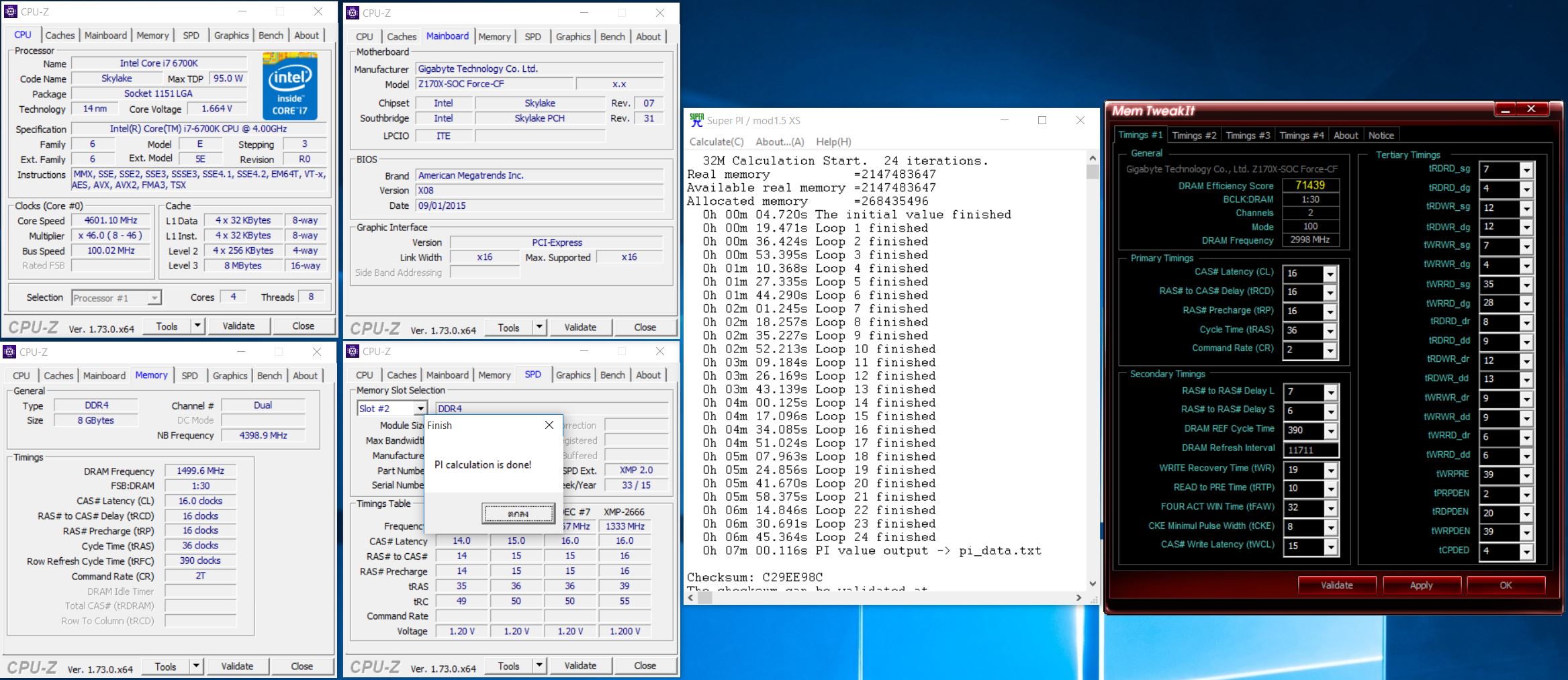1568x680 pixels.
Task: Open Timings #4 tab in Mem TweakIt
Action: pyautogui.click(x=1301, y=135)
